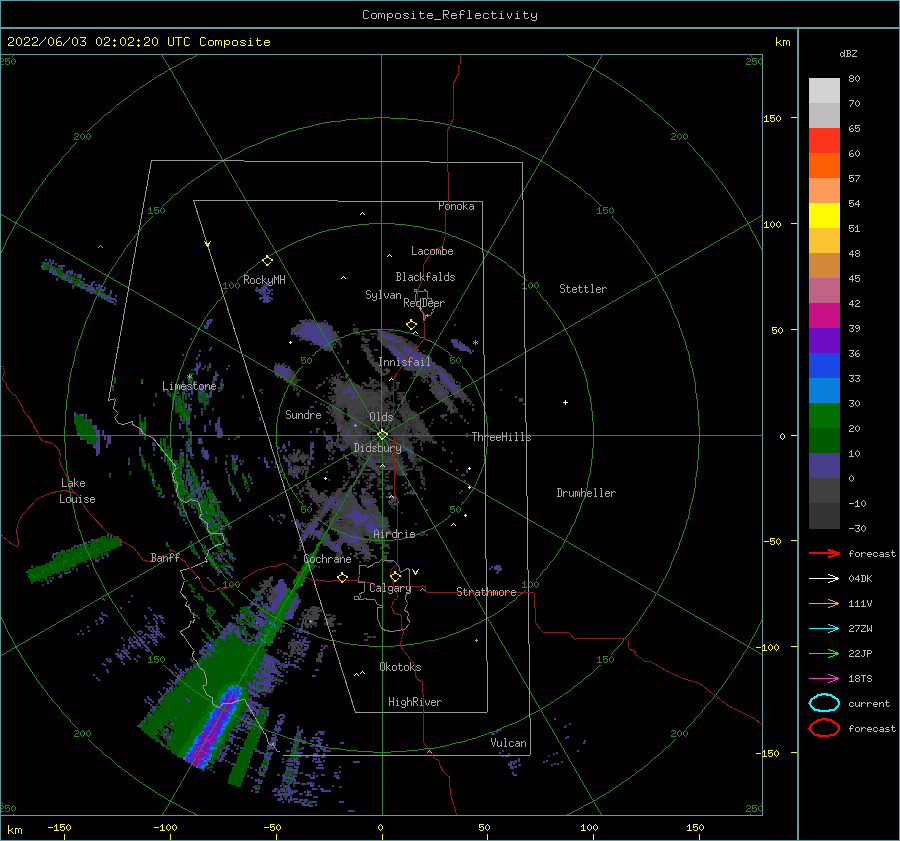Click the Stettler label
Image resolution: width=900 pixels, height=841 pixels.
[583, 289]
